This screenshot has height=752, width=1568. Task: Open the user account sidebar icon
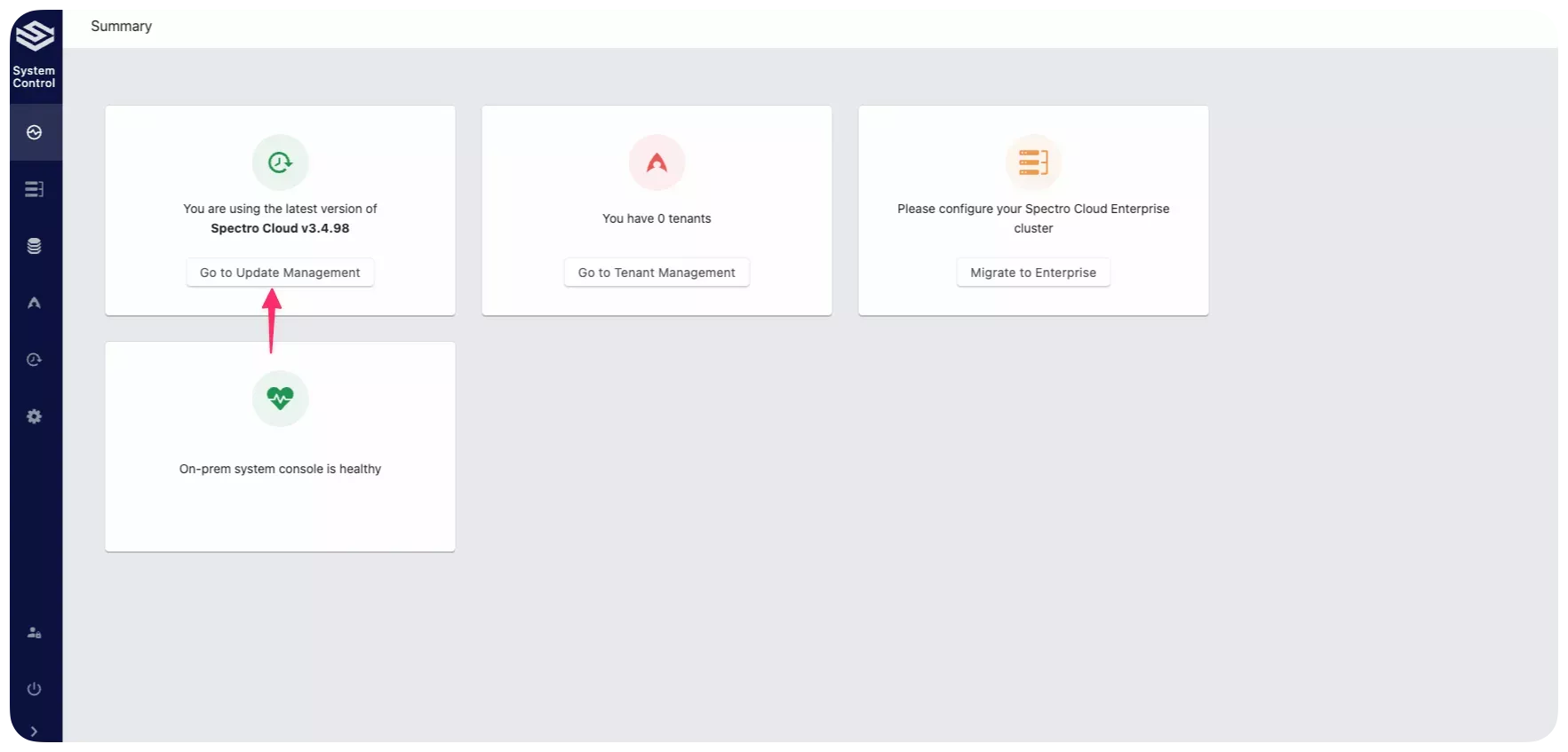[35, 633]
